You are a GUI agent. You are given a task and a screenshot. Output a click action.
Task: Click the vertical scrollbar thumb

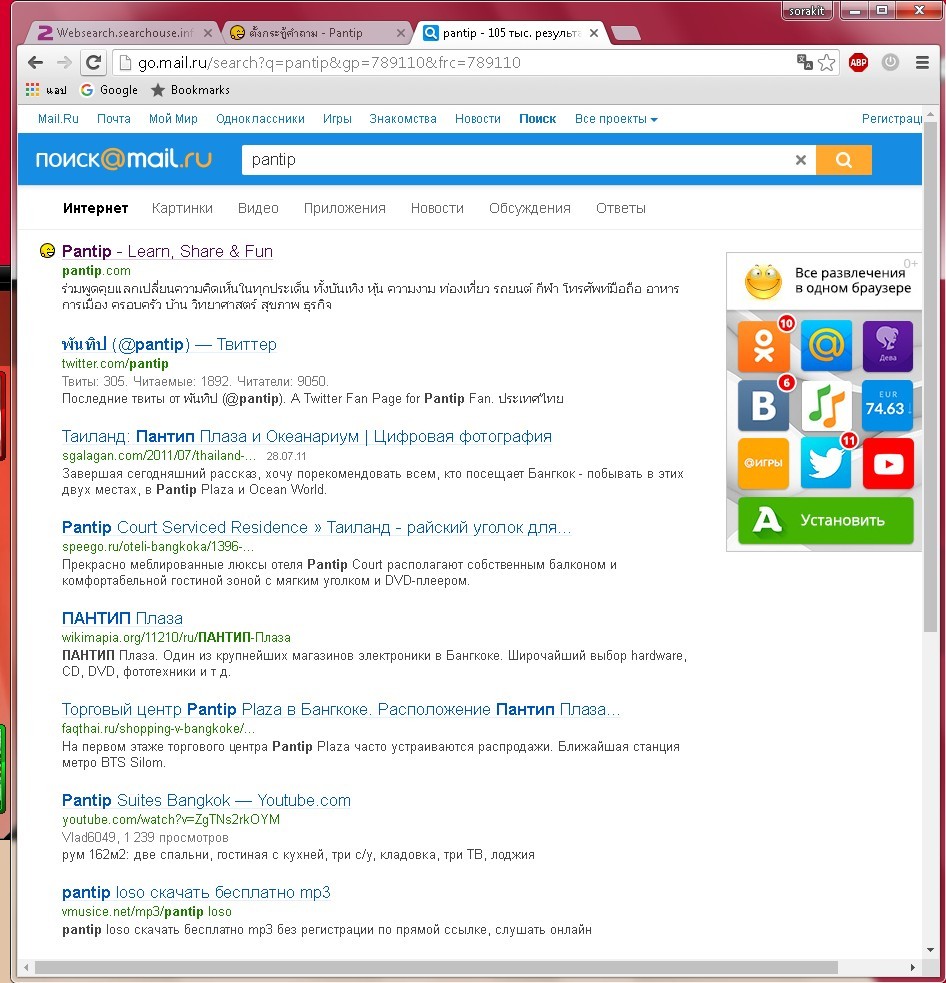[x=930, y=376]
